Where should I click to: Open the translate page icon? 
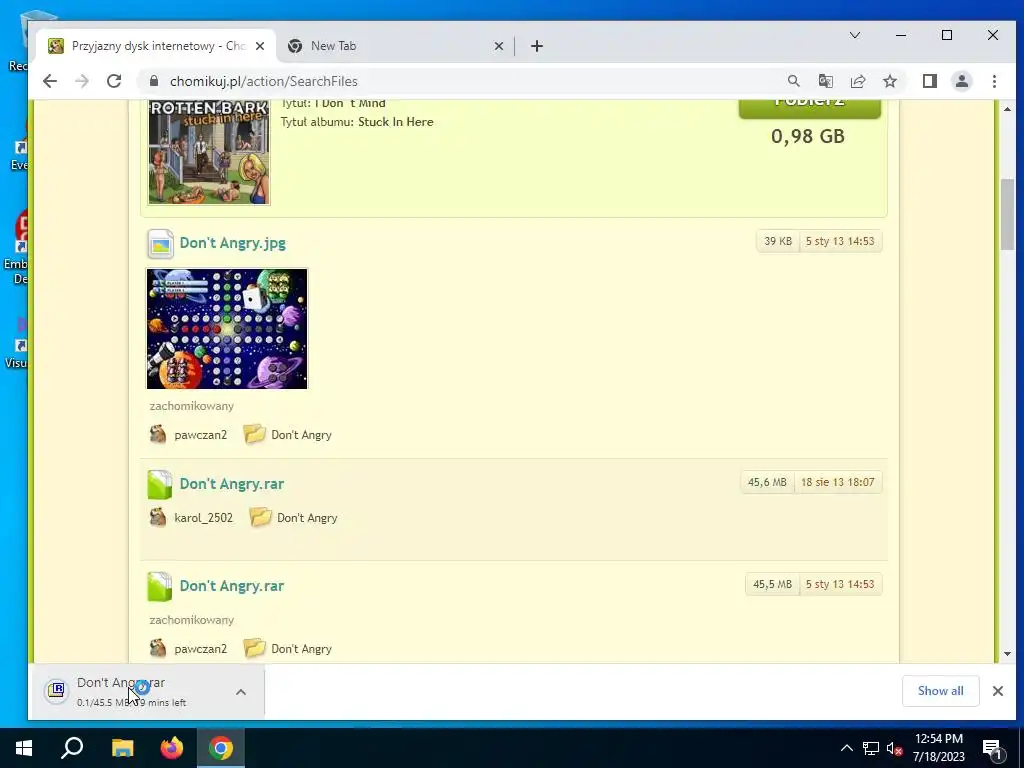pyautogui.click(x=825, y=81)
